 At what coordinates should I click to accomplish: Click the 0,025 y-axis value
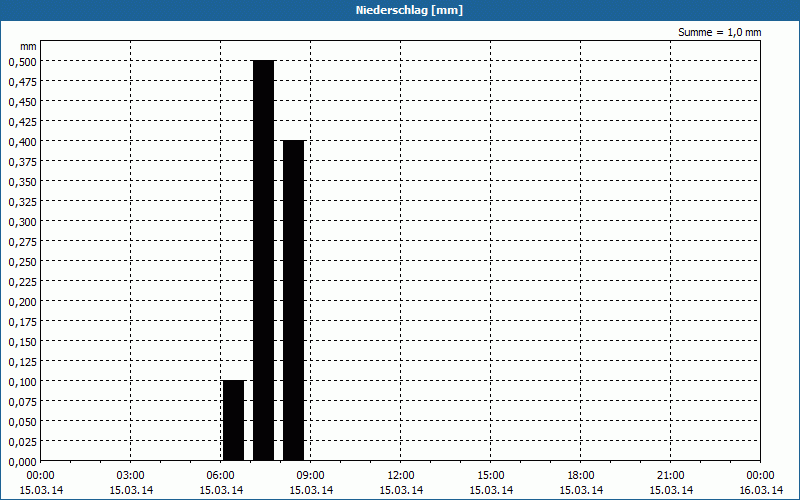pos(23,441)
